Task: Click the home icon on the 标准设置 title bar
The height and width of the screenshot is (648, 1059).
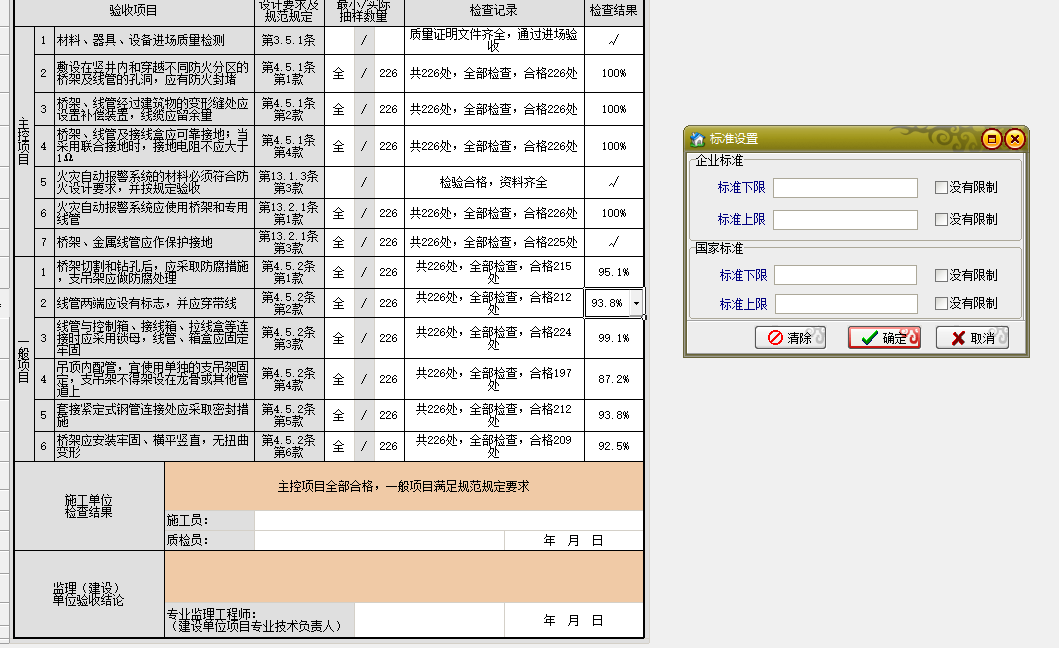Action: 697,140
